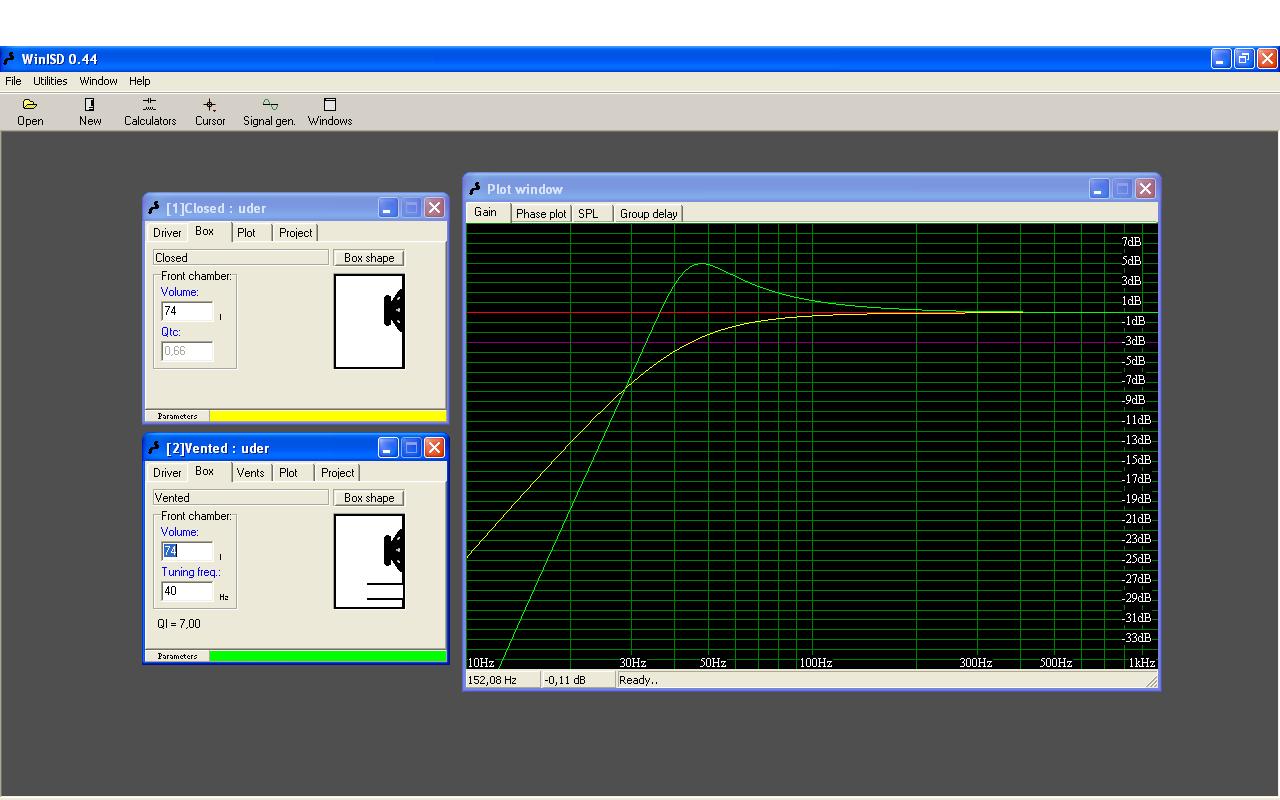Click the Closed box speaker diagram
Viewport: 1280px width, 800px height.
point(369,321)
